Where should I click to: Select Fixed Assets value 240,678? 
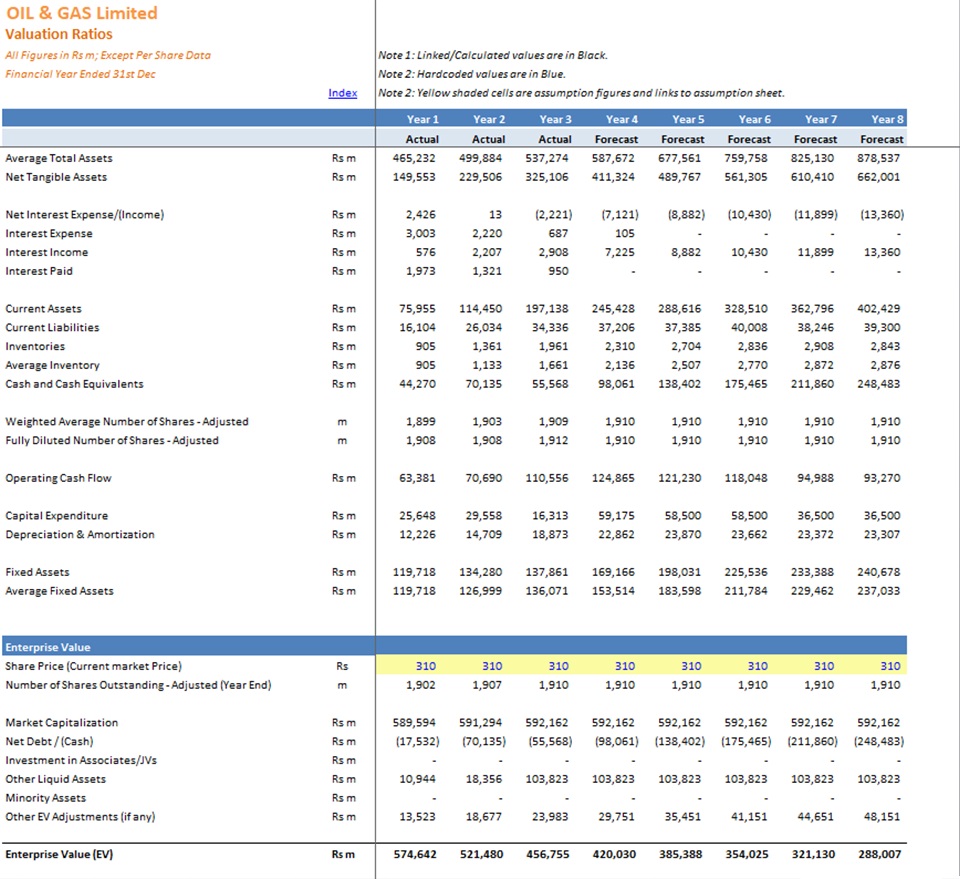pos(879,572)
